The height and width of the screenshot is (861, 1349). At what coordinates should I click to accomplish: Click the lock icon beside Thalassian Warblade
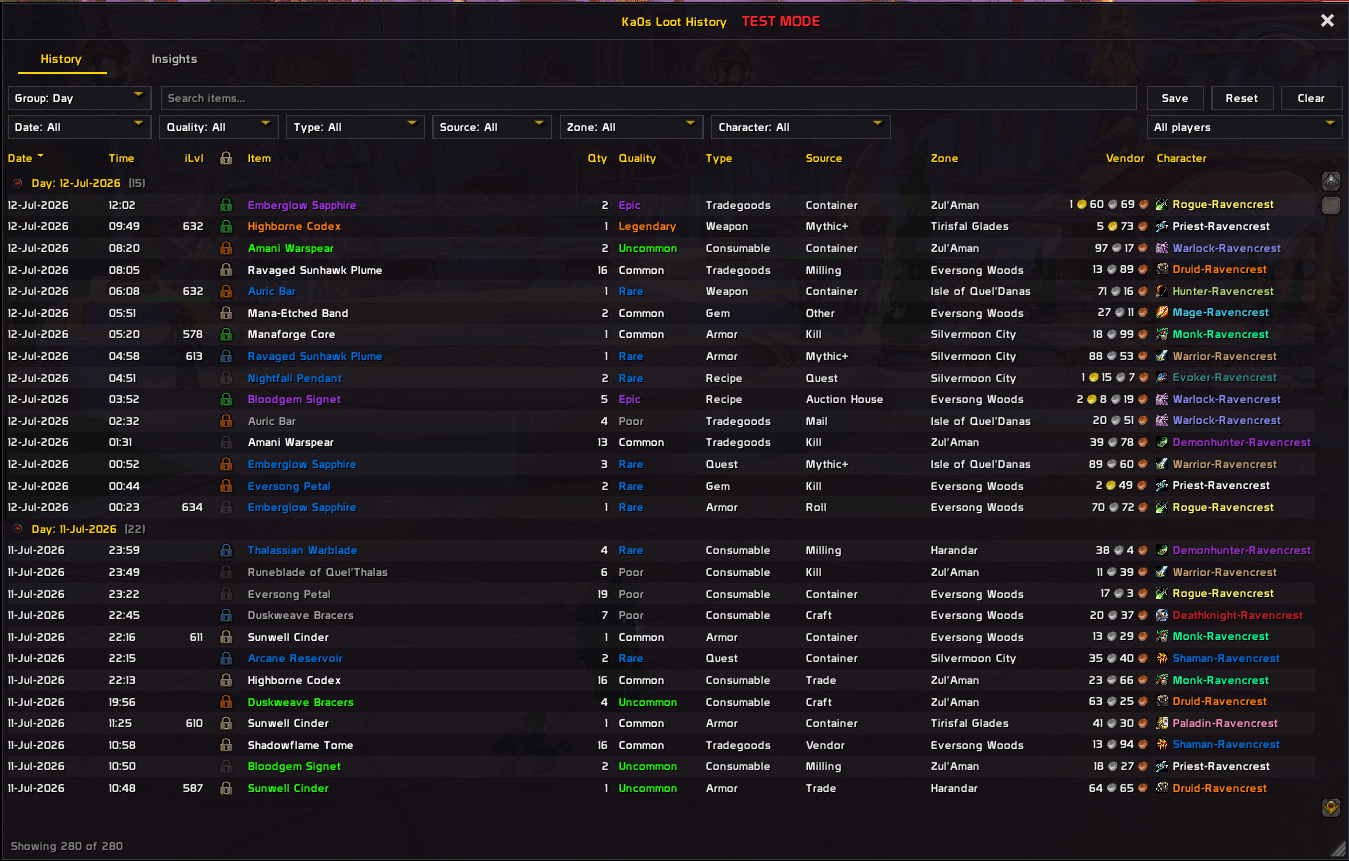226,550
